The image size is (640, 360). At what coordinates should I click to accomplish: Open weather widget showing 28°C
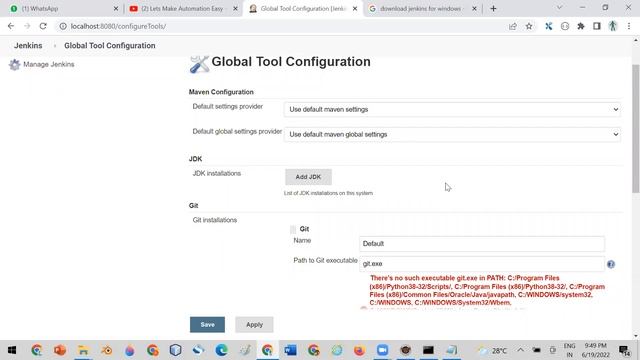pos(492,350)
